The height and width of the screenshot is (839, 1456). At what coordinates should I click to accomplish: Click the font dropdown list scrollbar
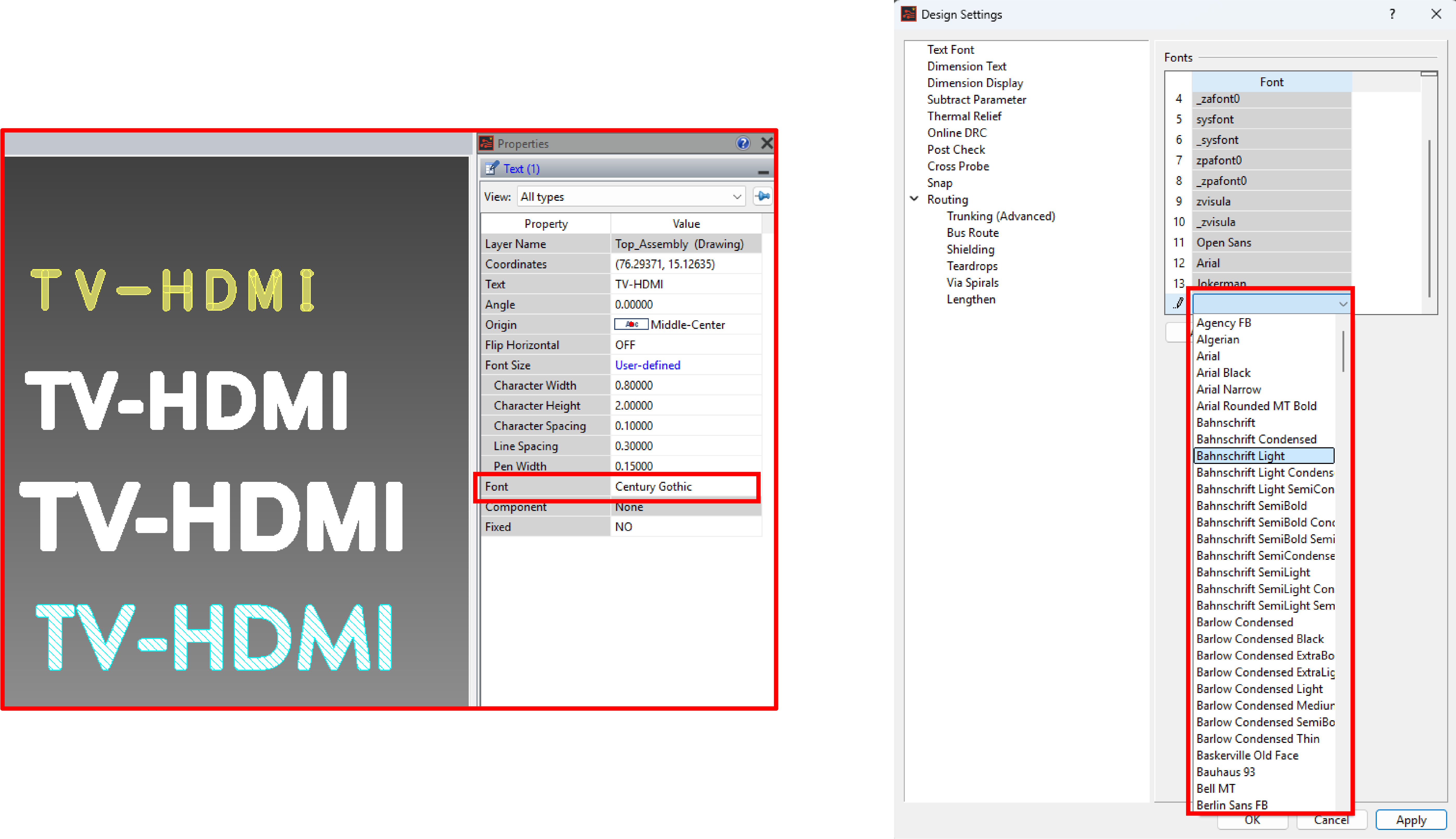click(x=1343, y=351)
